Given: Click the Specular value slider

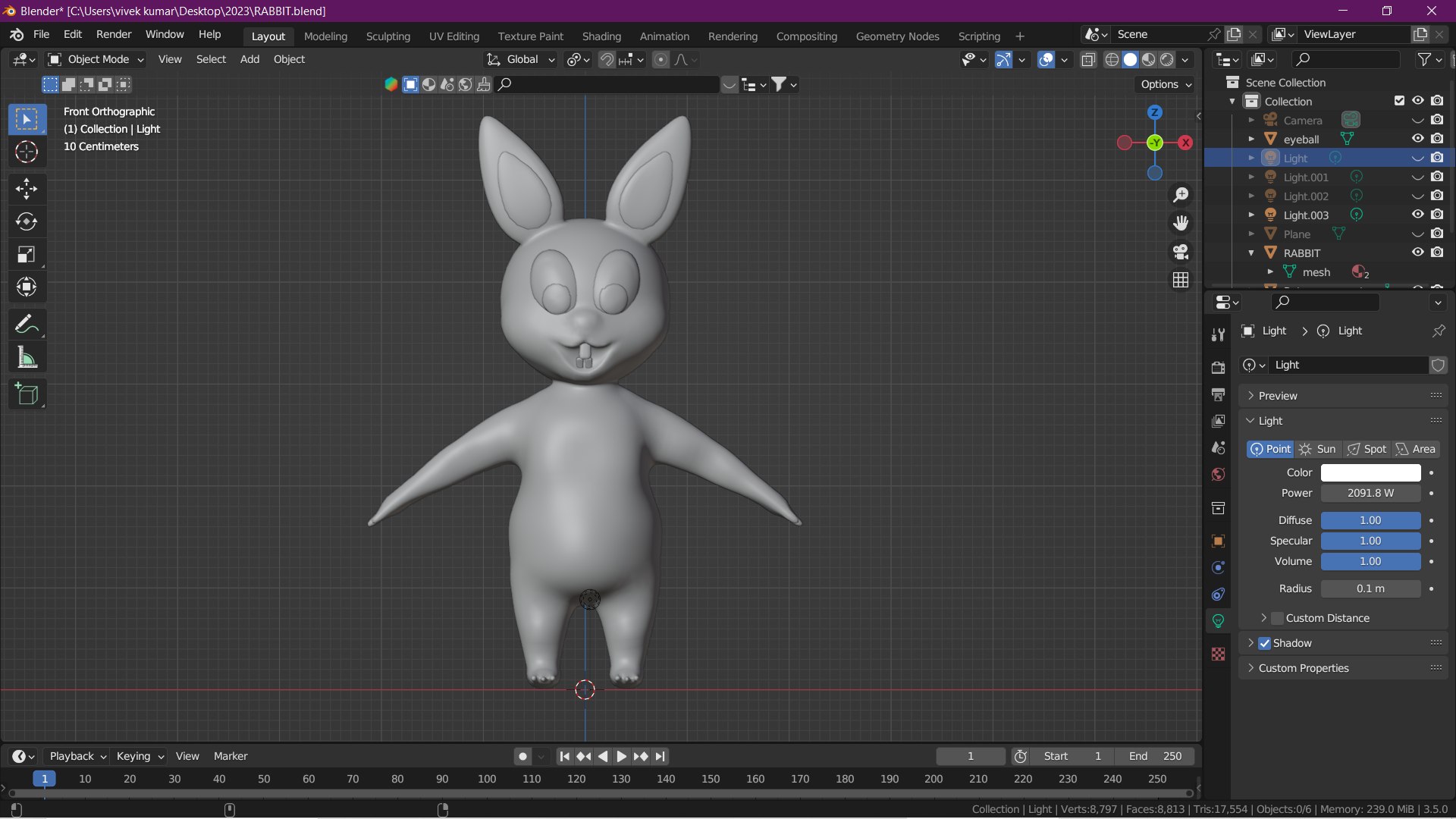Looking at the screenshot, I should pyautogui.click(x=1370, y=541).
